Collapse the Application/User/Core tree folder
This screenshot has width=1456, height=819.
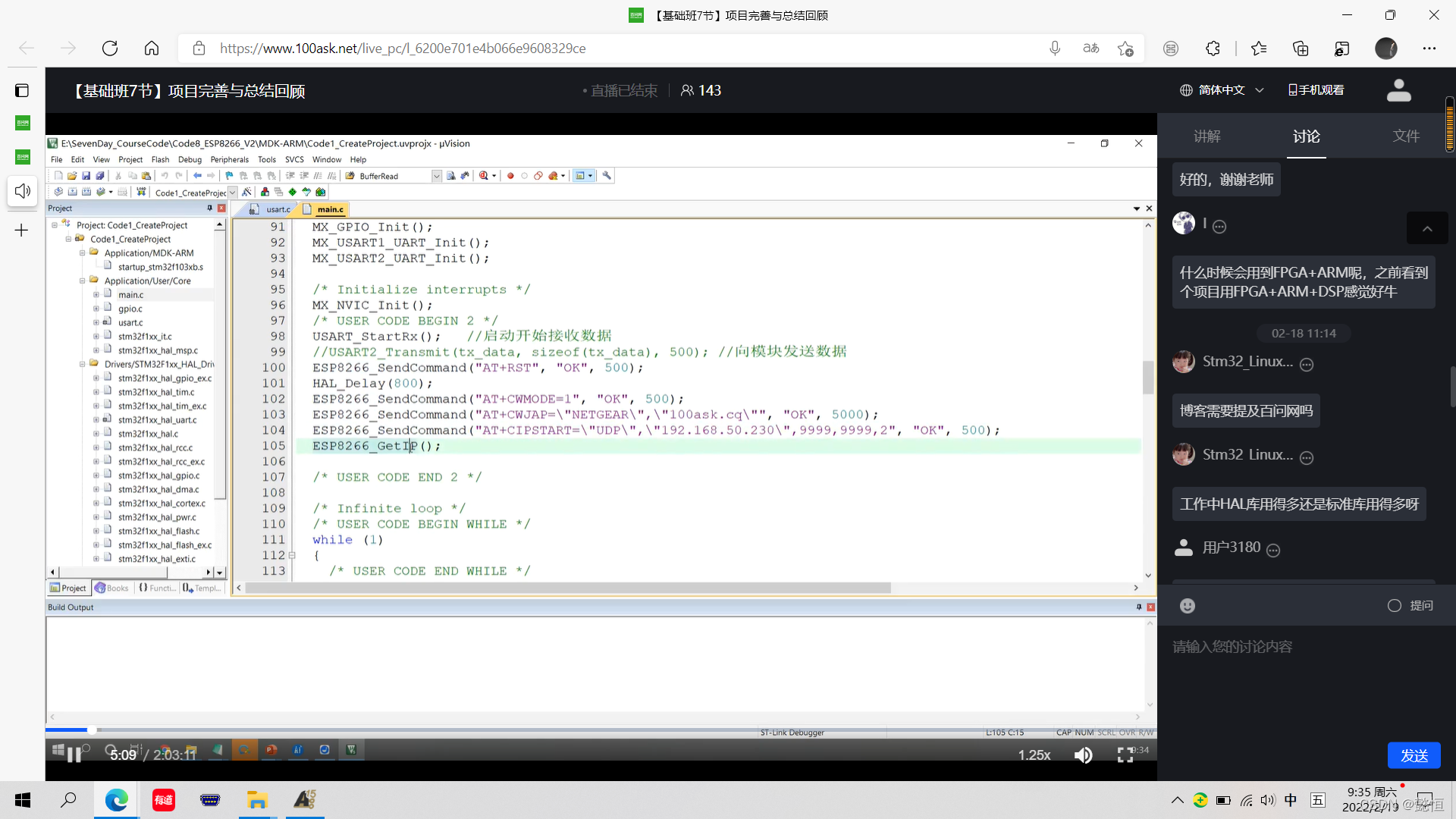pyautogui.click(x=82, y=281)
